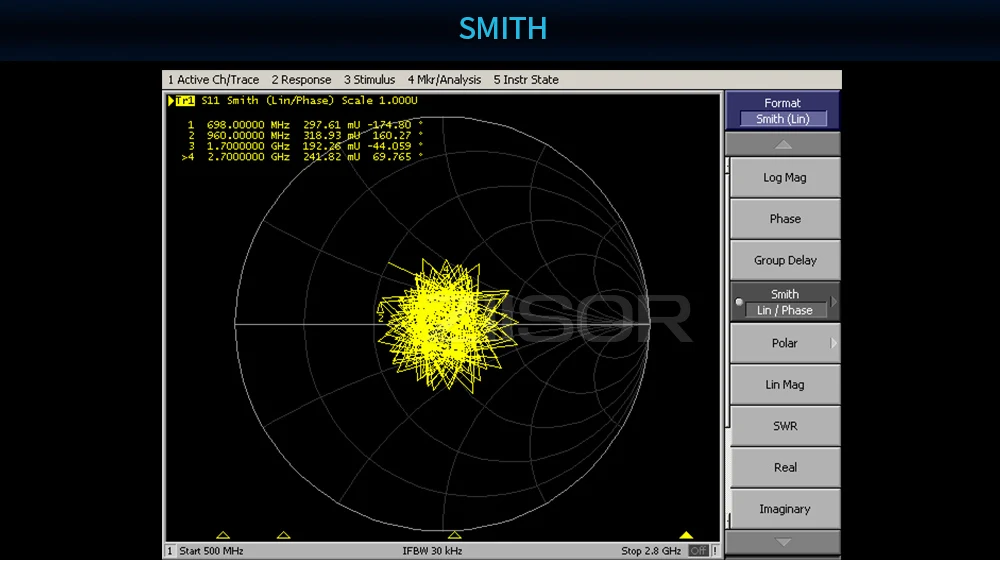
Task: Choose the Group Delay format button
Action: 784,260
